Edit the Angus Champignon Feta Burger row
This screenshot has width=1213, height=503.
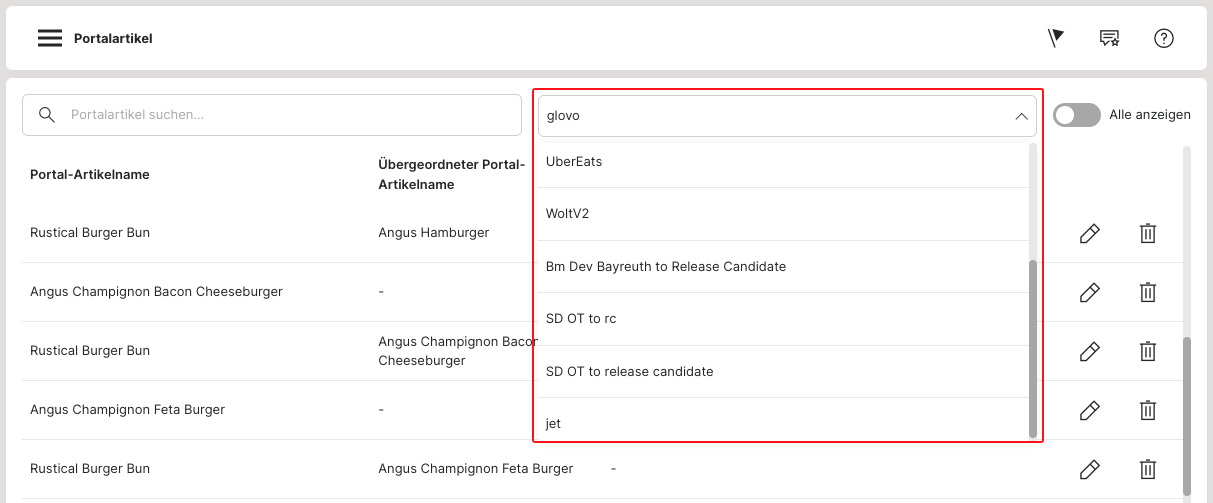click(1090, 410)
